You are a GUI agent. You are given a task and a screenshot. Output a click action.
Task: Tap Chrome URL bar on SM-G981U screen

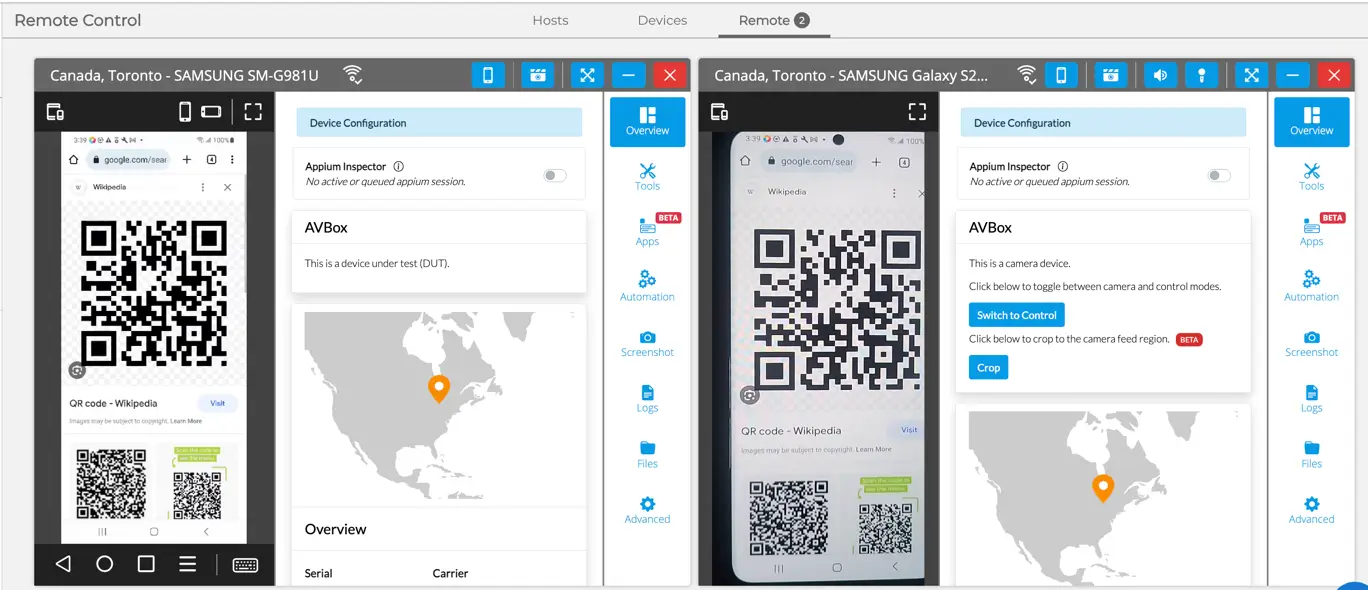point(130,160)
